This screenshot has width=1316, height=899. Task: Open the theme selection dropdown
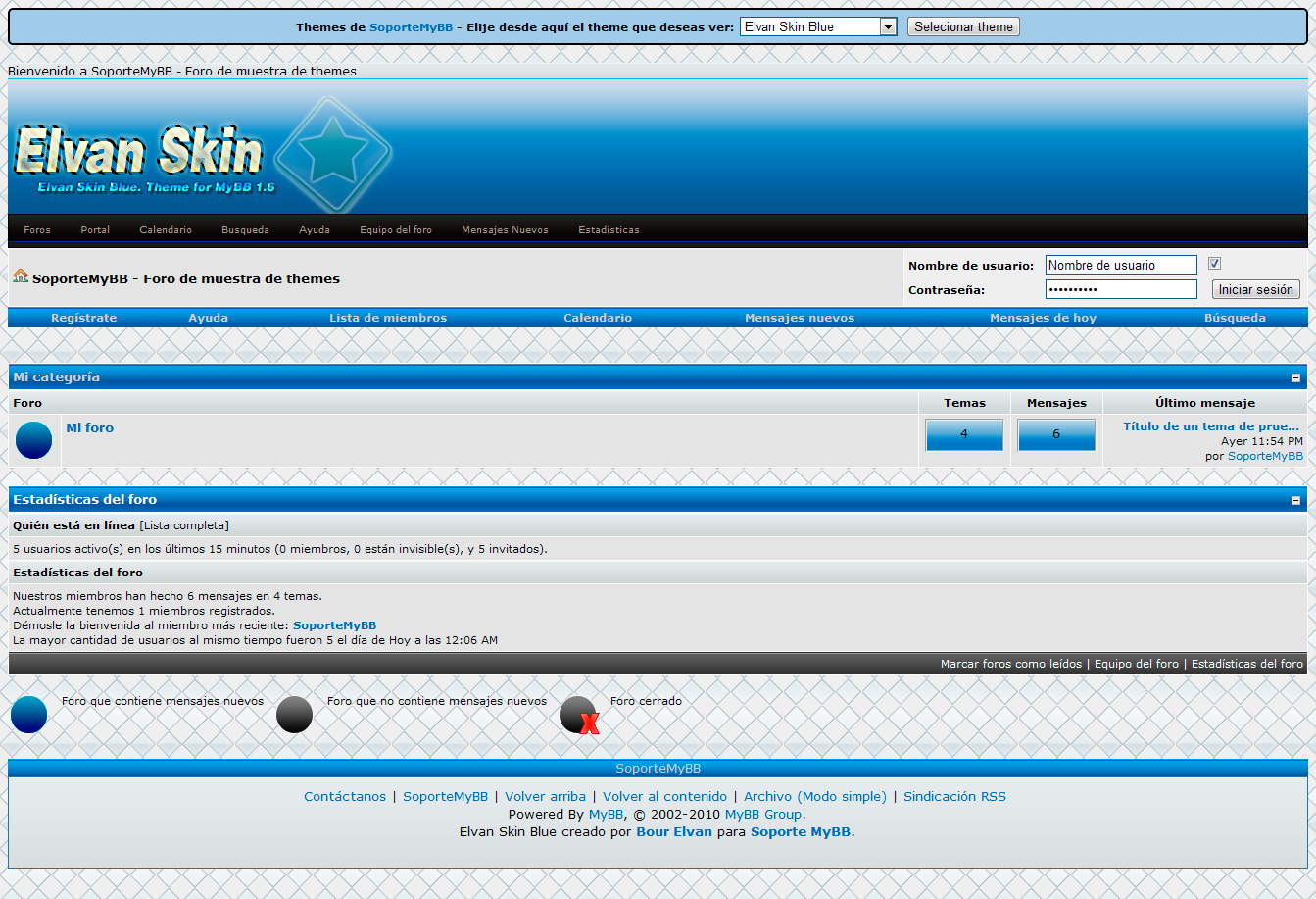[x=818, y=27]
